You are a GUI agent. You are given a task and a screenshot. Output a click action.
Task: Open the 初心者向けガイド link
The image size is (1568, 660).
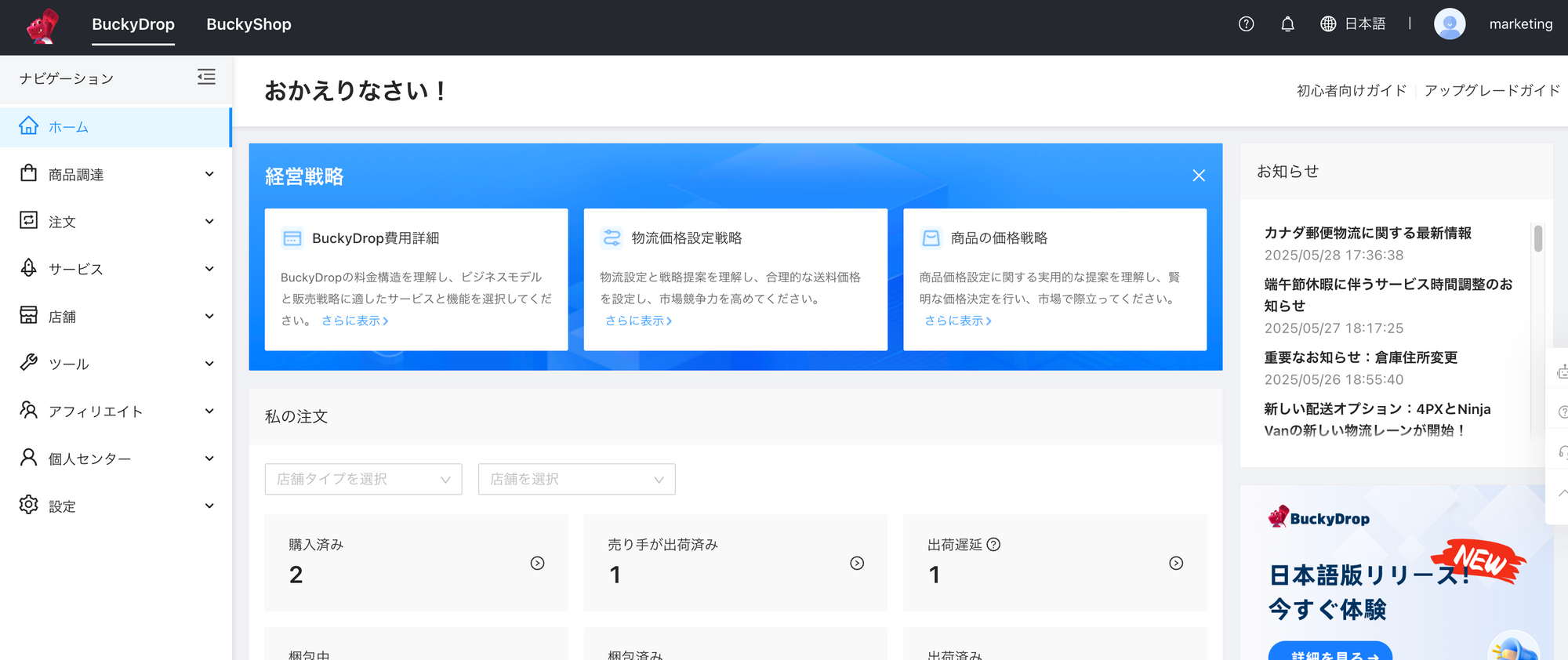[1352, 90]
